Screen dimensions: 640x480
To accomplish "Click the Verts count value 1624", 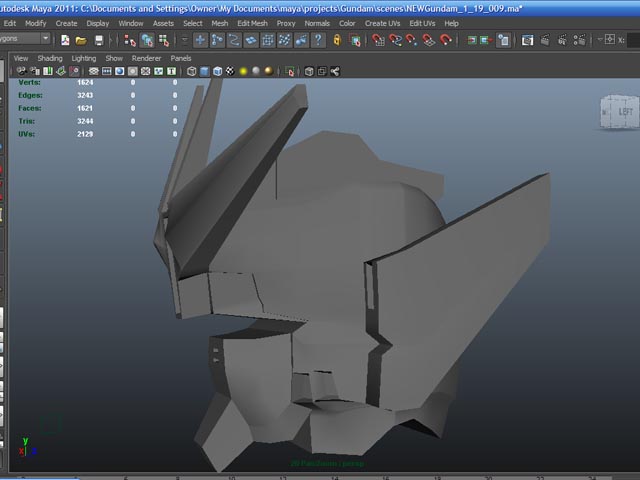I will point(85,82).
